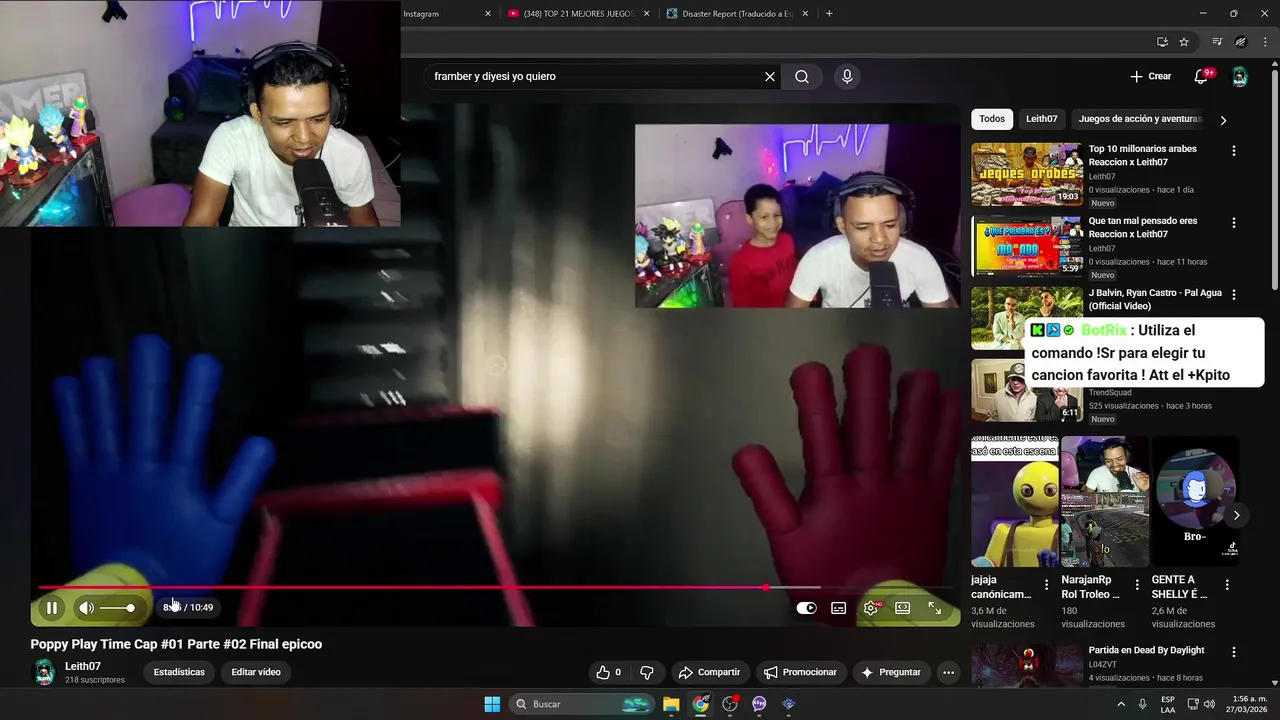Start voice search with the microphone icon

(847, 76)
